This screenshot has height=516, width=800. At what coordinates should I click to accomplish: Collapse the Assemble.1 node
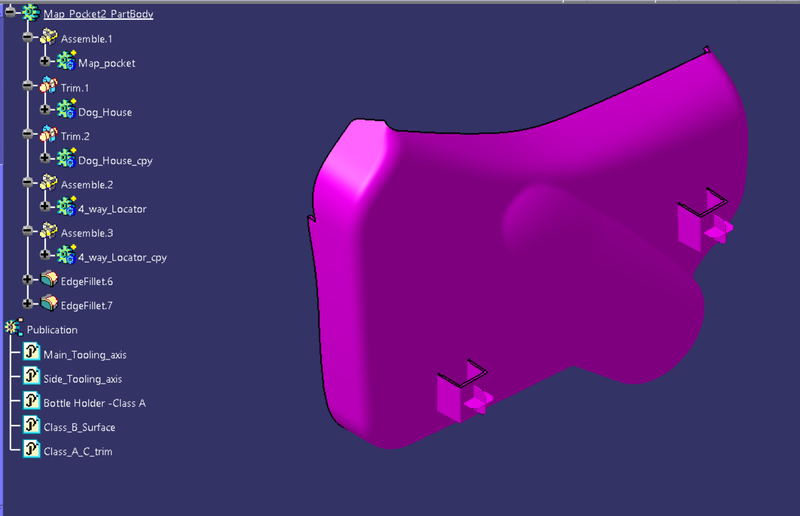coord(28,37)
